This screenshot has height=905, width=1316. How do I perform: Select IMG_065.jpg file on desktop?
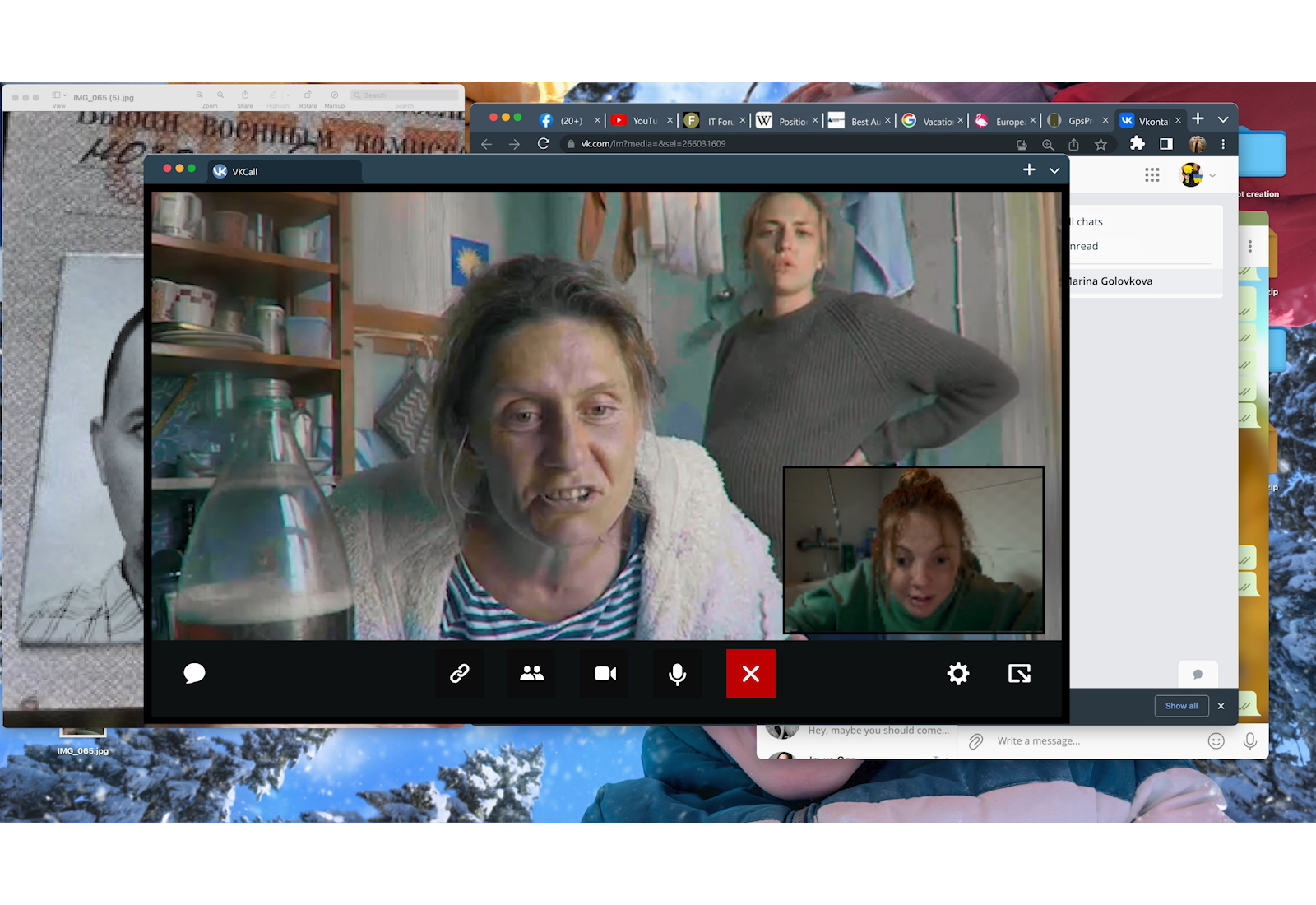click(82, 744)
